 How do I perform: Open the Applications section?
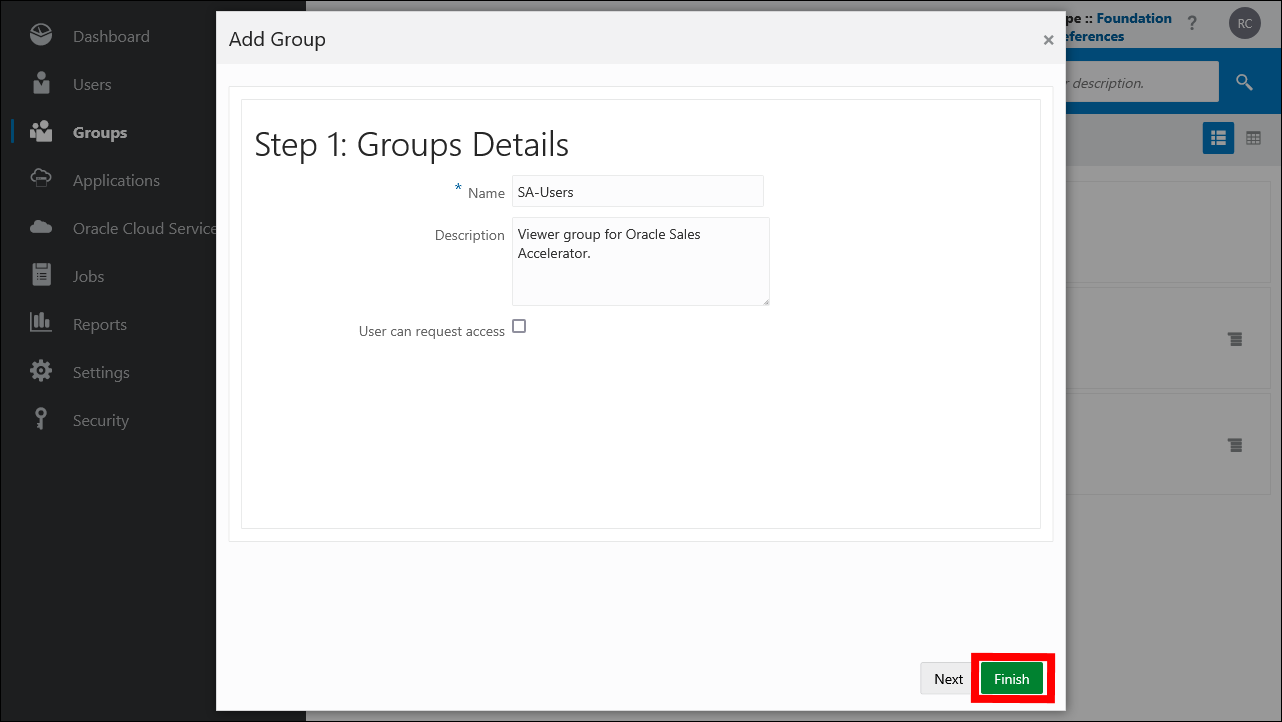(x=116, y=180)
